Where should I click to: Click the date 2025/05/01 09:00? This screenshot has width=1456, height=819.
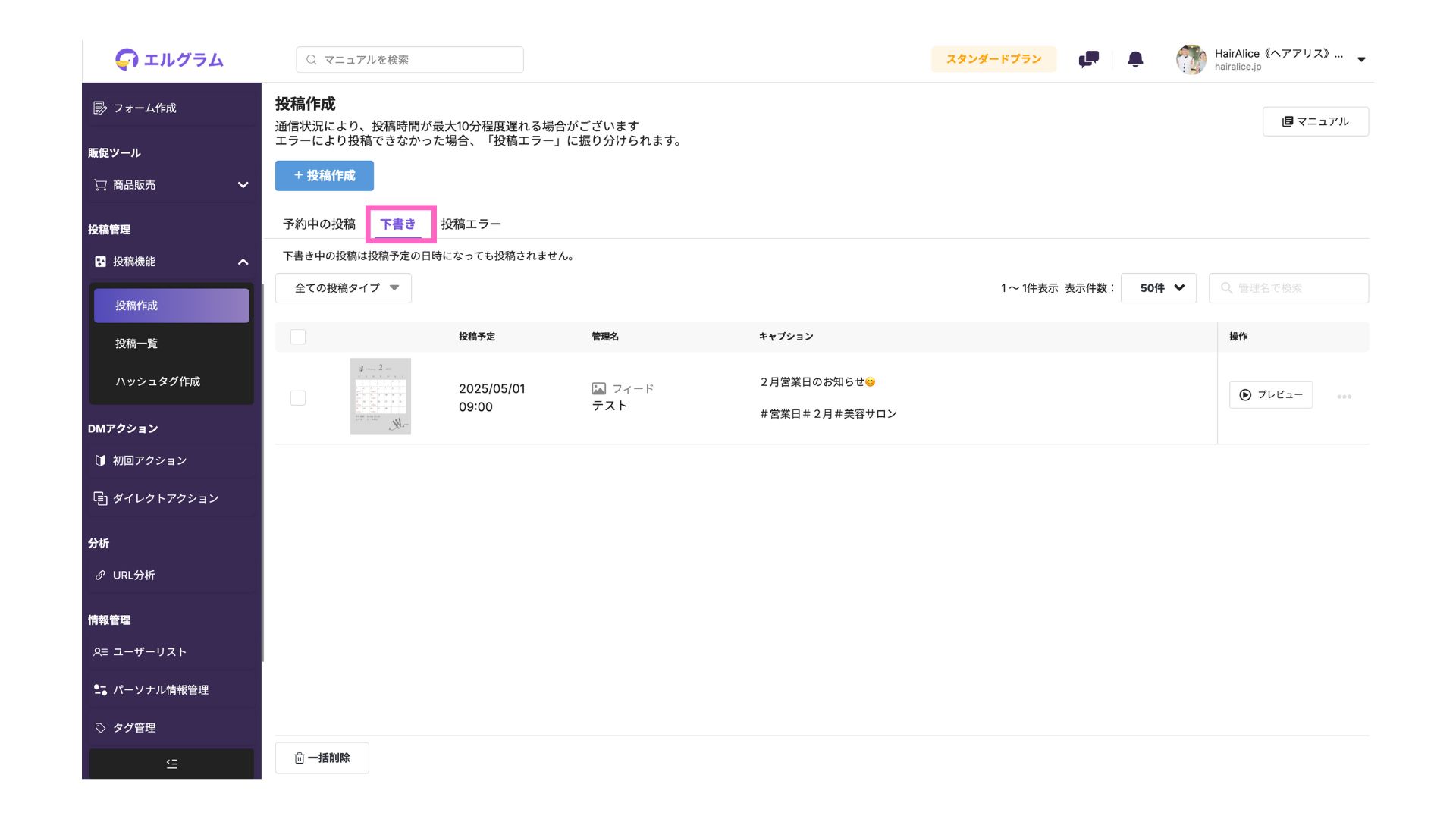coord(492,397)
